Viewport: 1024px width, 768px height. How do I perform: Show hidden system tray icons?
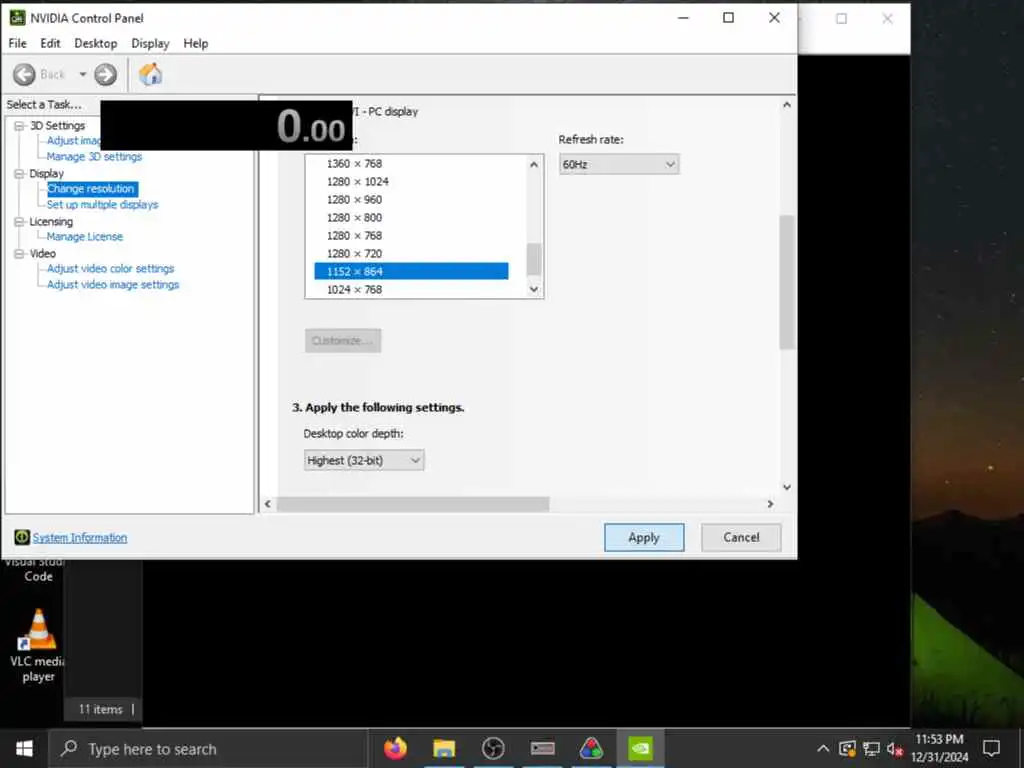824,748
